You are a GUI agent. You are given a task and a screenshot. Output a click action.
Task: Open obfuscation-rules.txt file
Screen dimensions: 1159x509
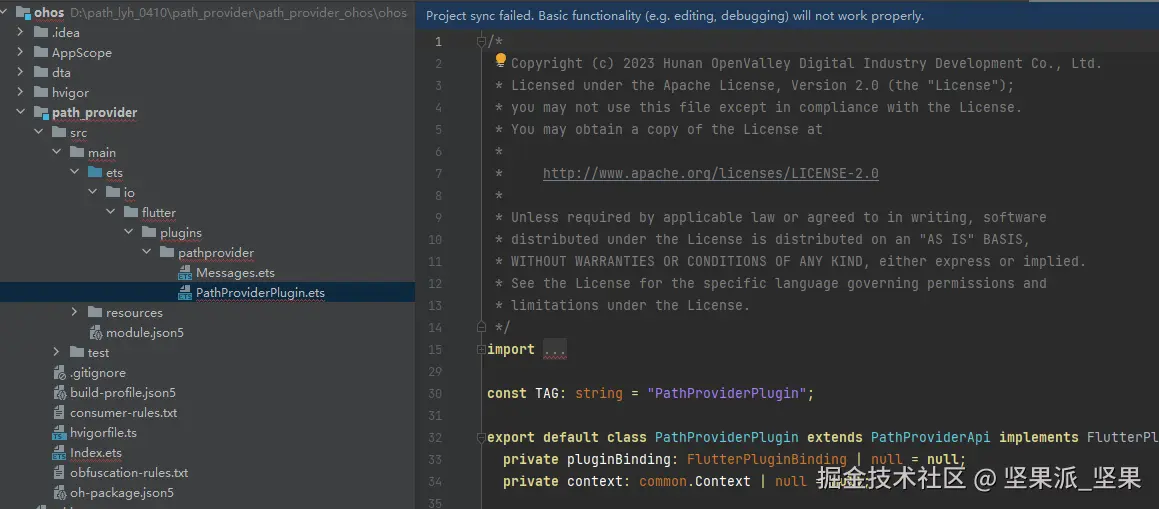129,472
